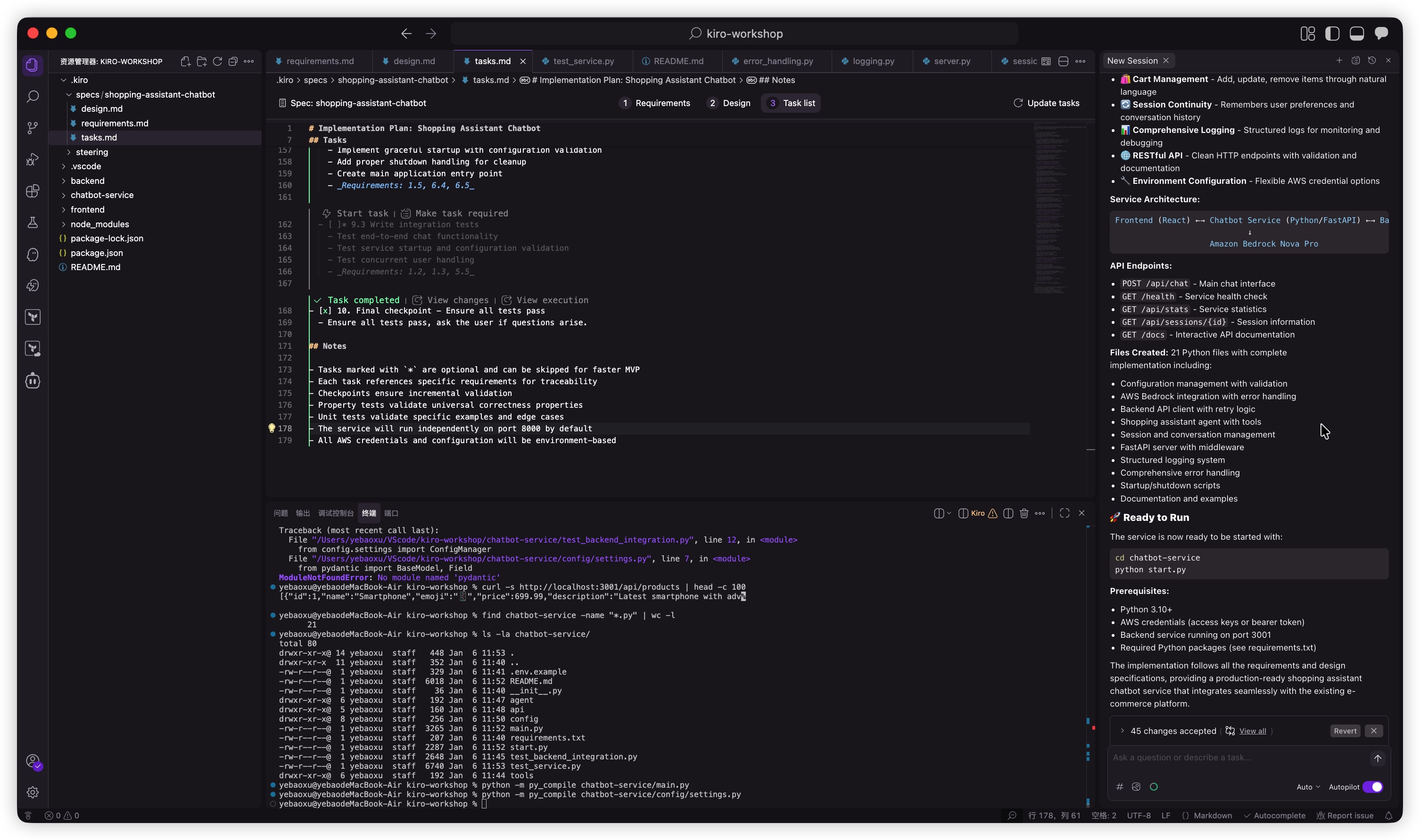The image size is (1420, 840).
Task: Expand the chatbot-service folder
Action: (102, 195)
